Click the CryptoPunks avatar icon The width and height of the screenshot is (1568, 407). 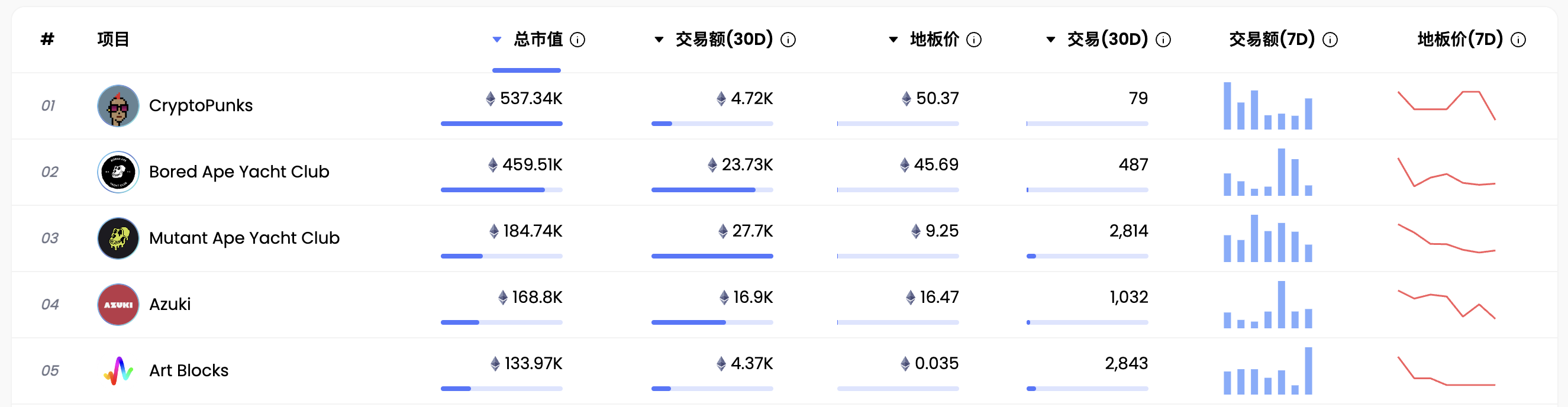tap(118, 106)
